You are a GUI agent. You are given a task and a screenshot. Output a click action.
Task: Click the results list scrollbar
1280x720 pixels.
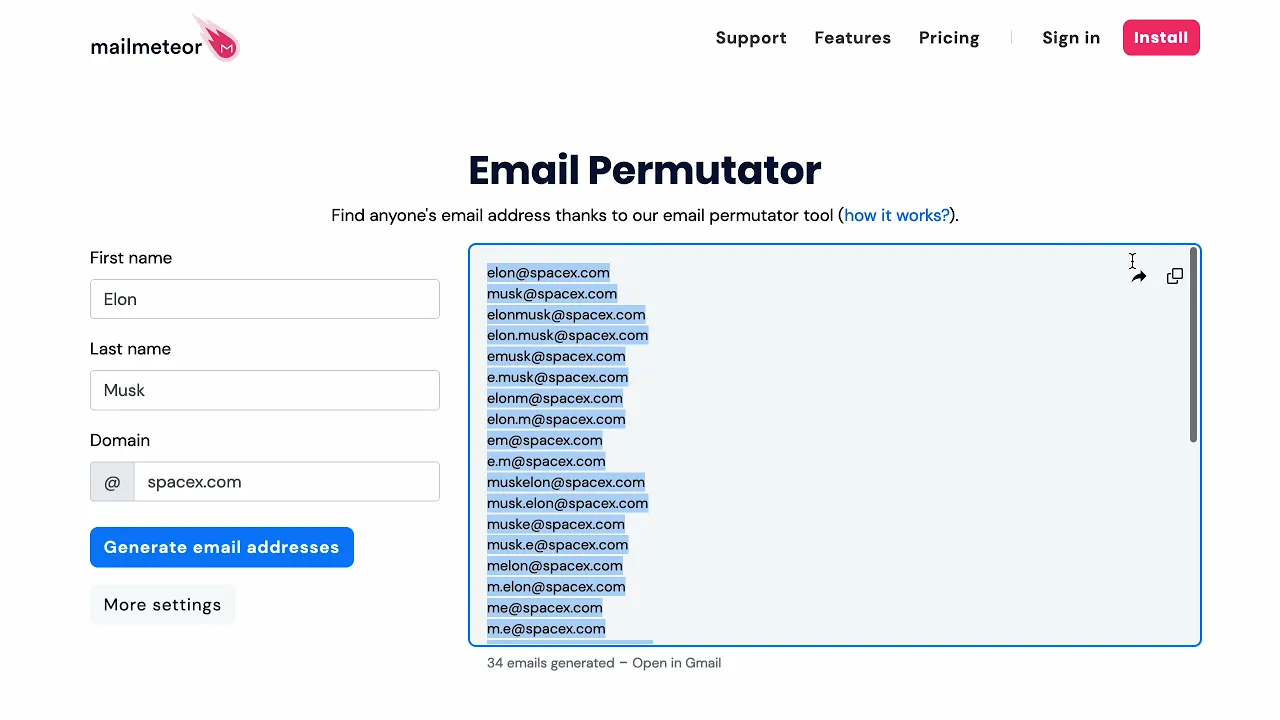pyautogui.click(x=1193, y=345)
